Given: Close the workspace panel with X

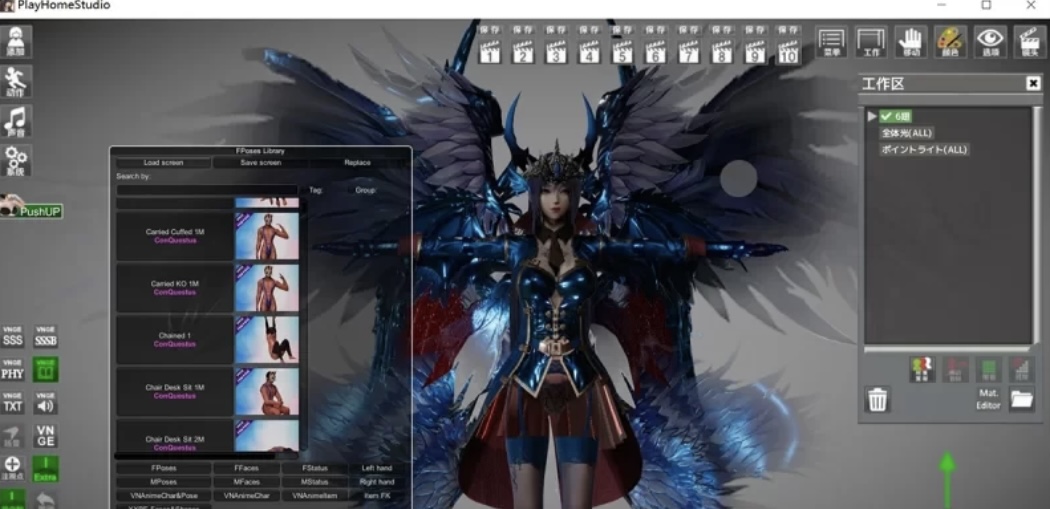Looking at the screenshot, I should [x=1033, y=84].
